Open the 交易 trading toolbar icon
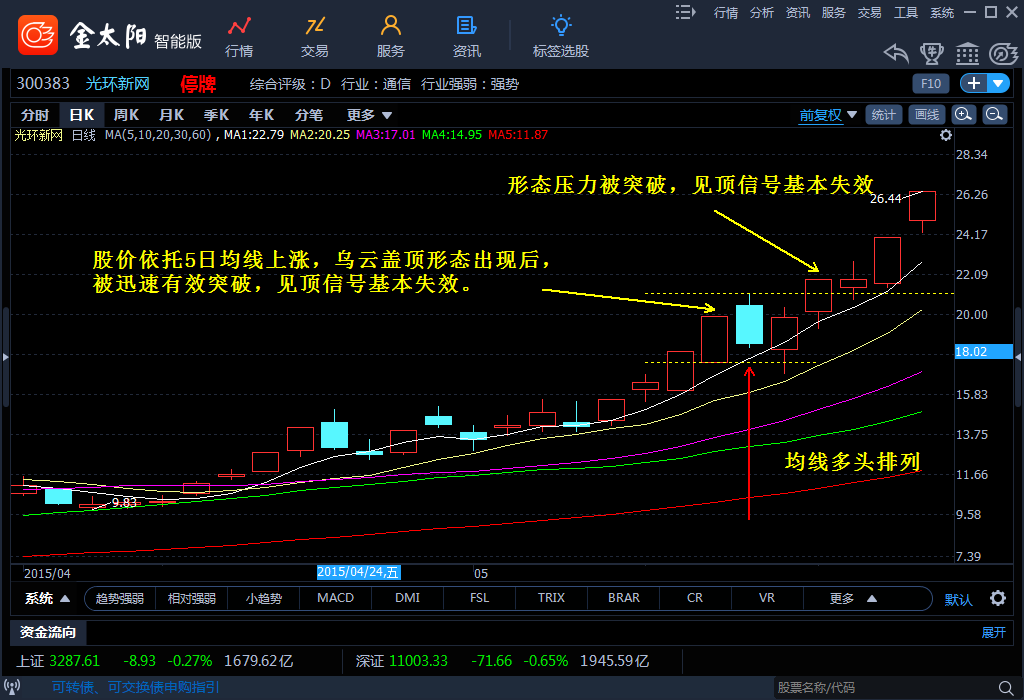Image resolution: width=1024 pixels, height=700 pixels. [x=315, y=37]
